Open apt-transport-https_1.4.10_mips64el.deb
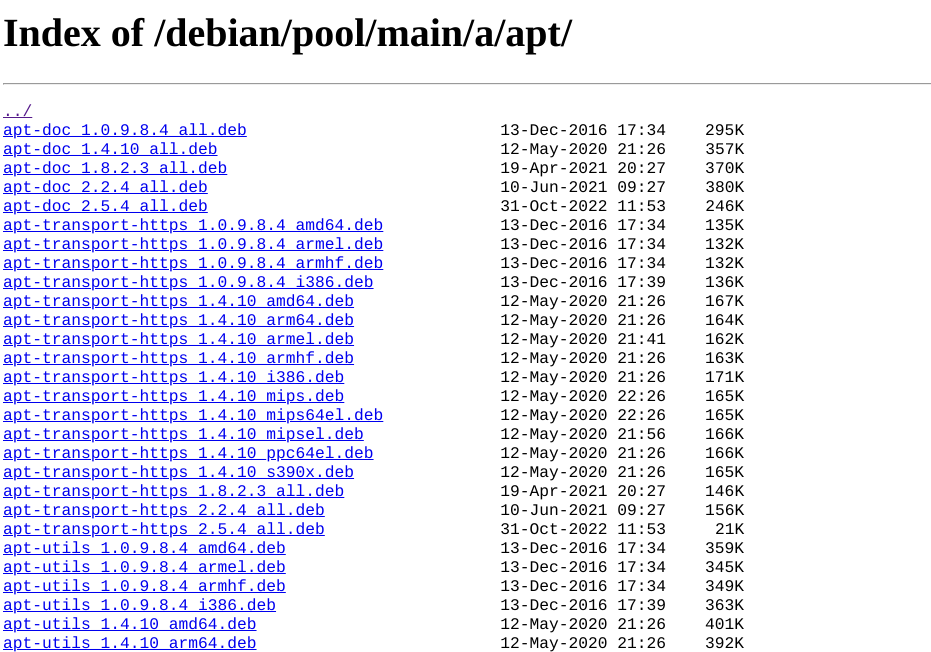 193,415
